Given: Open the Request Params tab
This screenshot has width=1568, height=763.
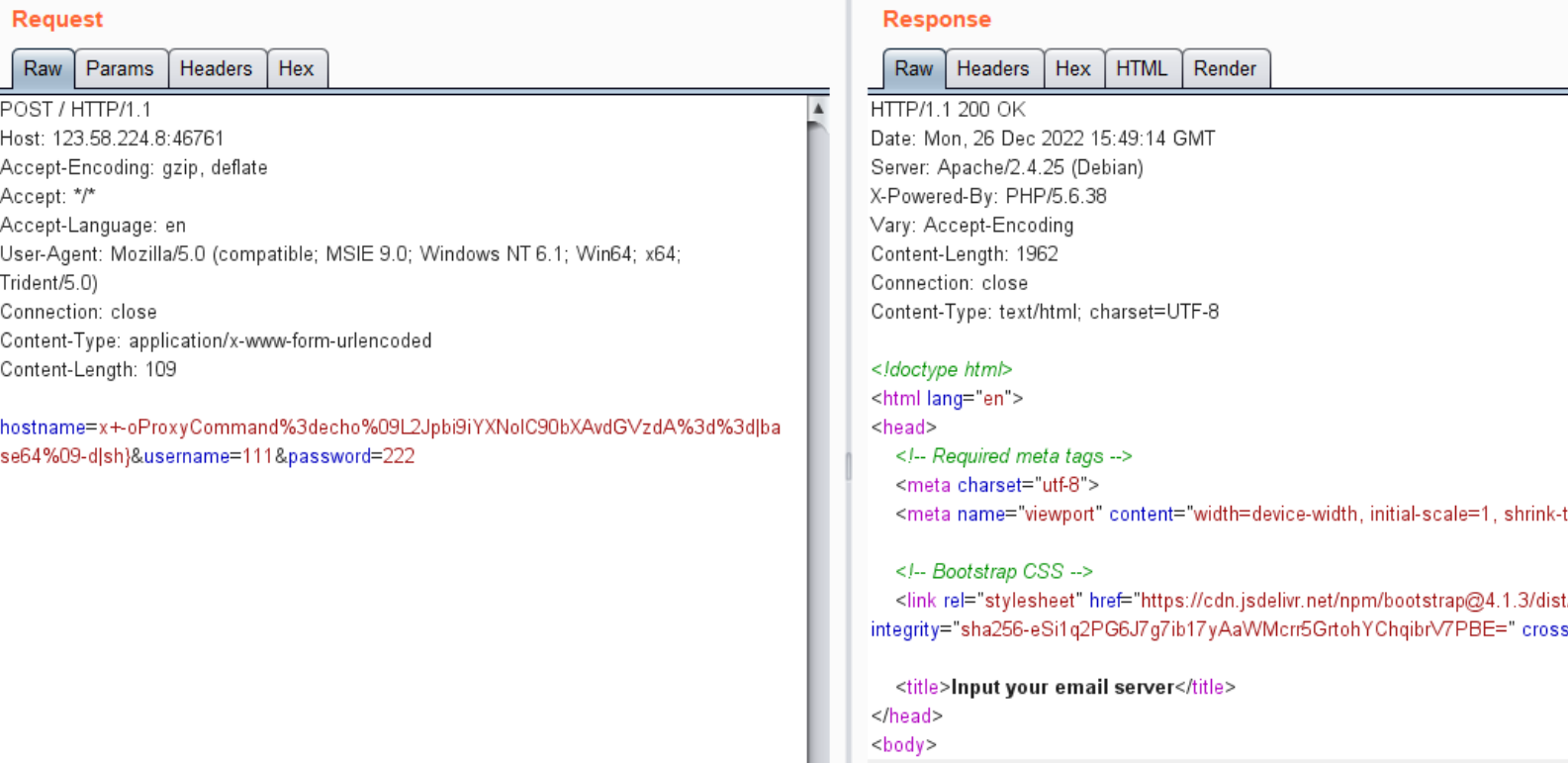Looking at the screenshot, I should click(120, 68).
